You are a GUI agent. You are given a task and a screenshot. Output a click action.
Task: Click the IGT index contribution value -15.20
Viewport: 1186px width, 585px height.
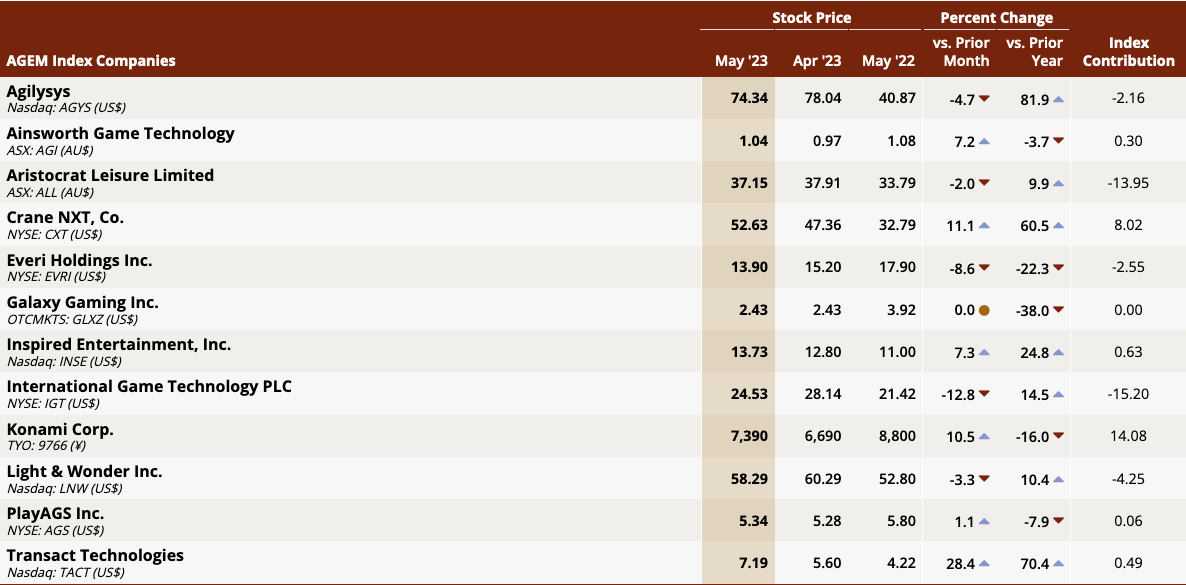(x=1129, y=394)
